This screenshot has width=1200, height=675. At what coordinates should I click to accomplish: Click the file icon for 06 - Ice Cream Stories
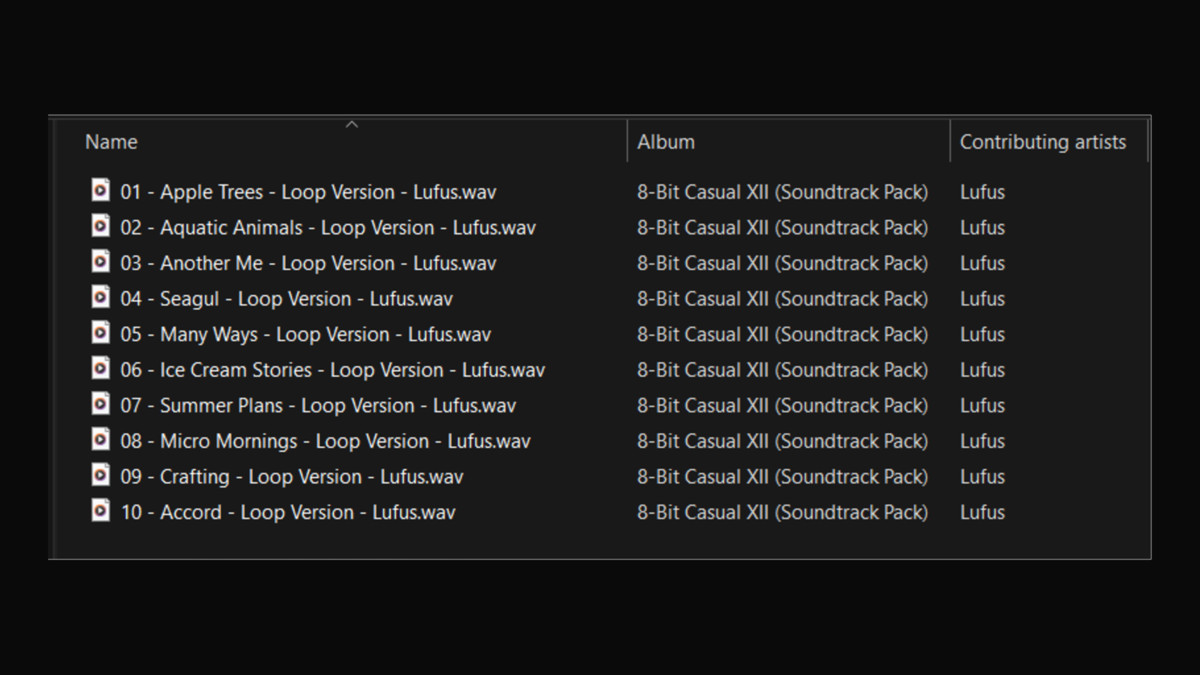[x=100, y=369]
